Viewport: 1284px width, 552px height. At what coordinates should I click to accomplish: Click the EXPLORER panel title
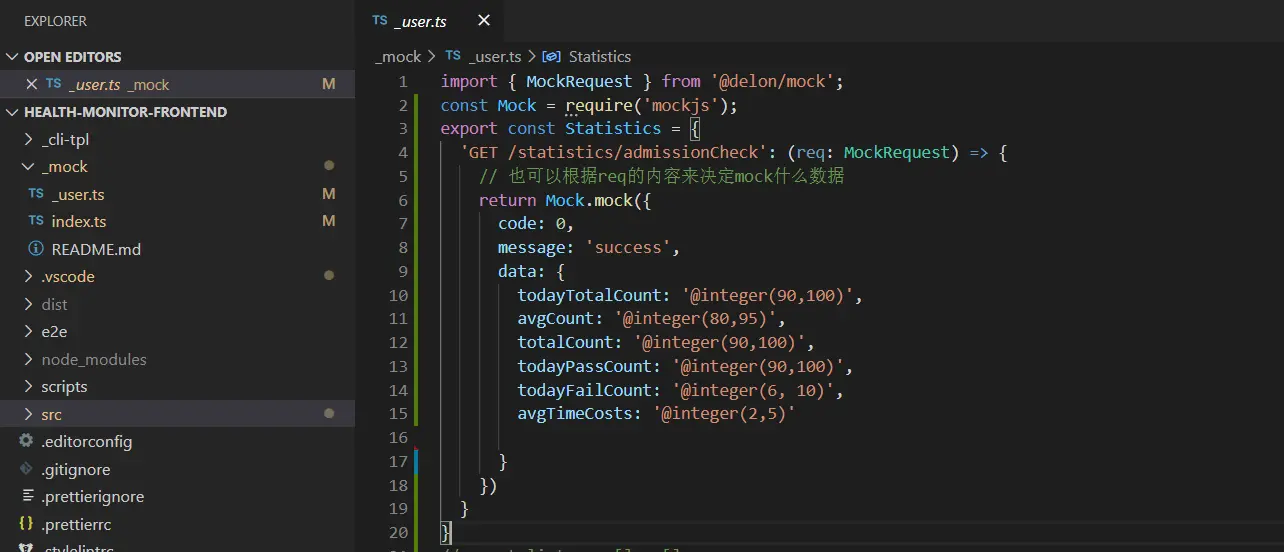coord(55,21)
